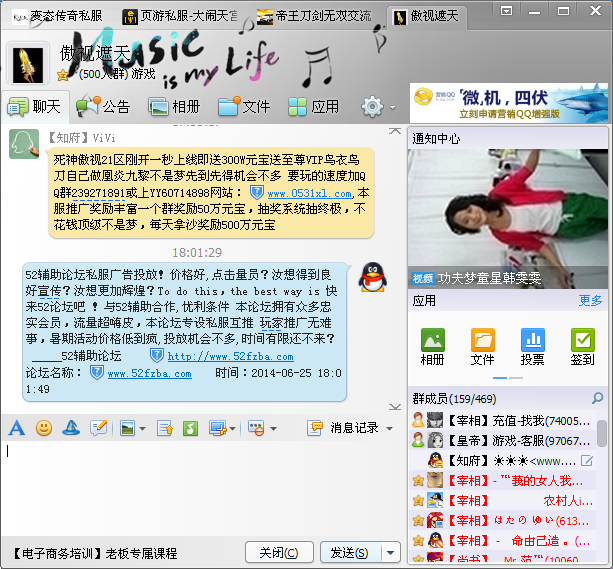Image resolution: width=613 pixels, height=569 pixels.
Task: Select member 【皇帝】游戏-客服
Action: click(x=502, y=441)
